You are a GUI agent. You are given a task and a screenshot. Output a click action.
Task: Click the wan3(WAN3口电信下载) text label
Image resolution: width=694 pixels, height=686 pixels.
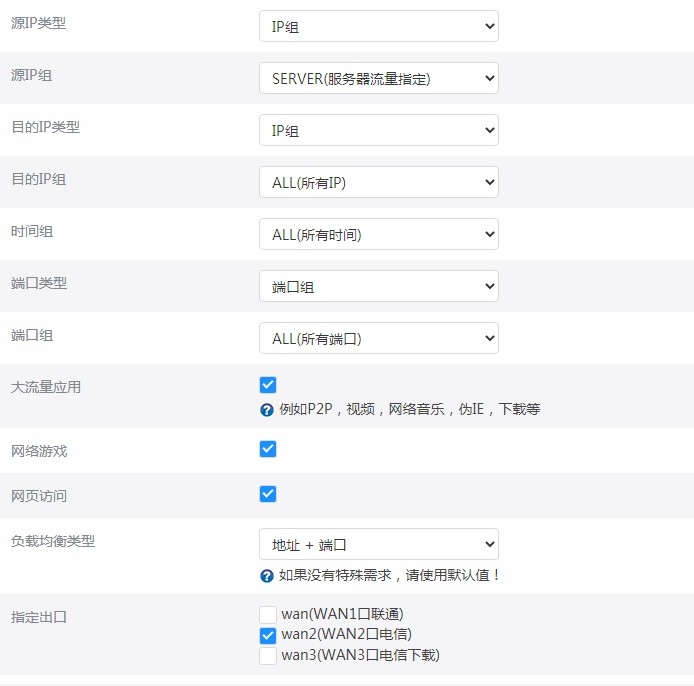click(x=361, y=655)
